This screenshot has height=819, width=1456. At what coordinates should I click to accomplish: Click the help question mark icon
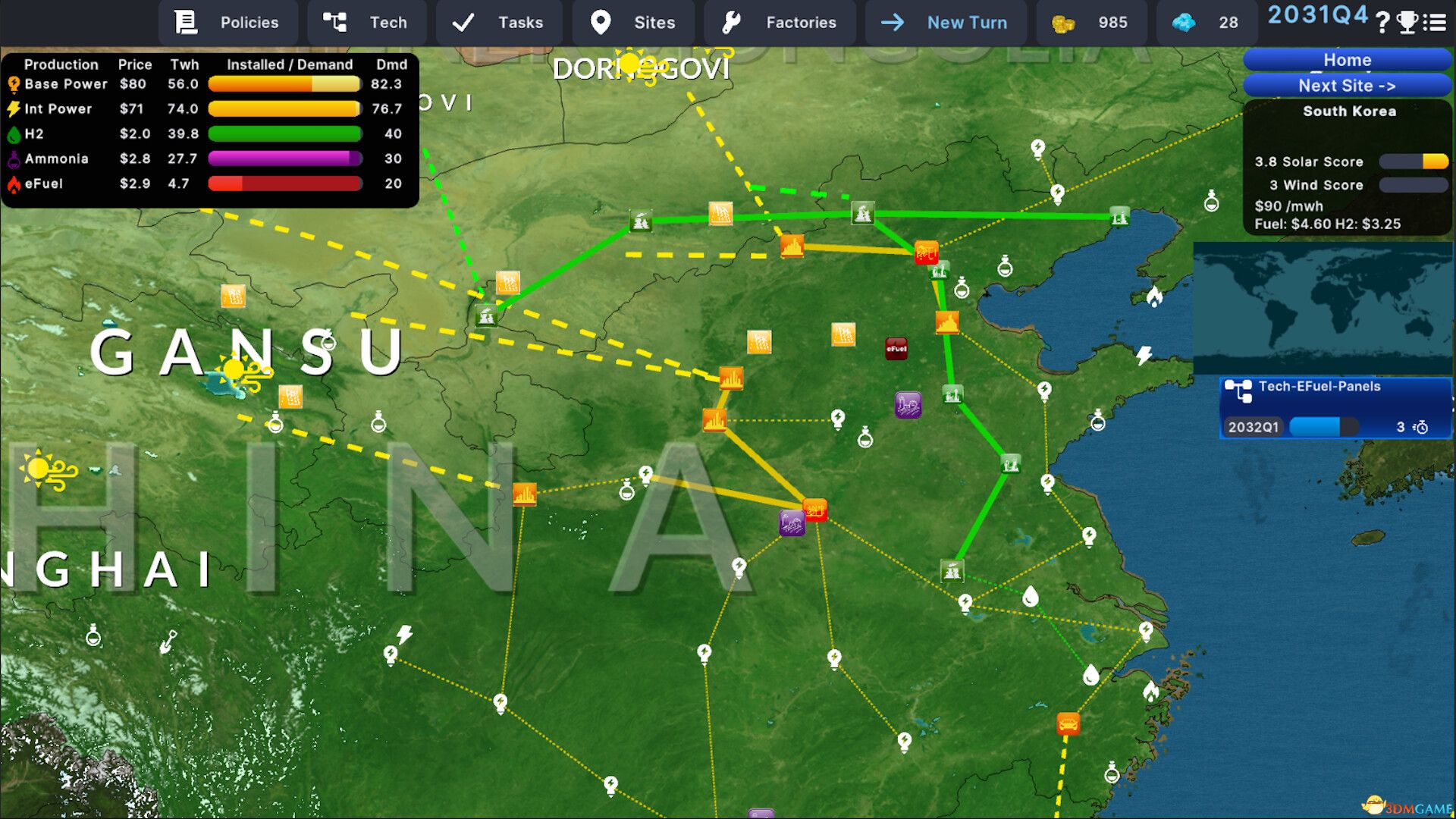point(1382,23)
